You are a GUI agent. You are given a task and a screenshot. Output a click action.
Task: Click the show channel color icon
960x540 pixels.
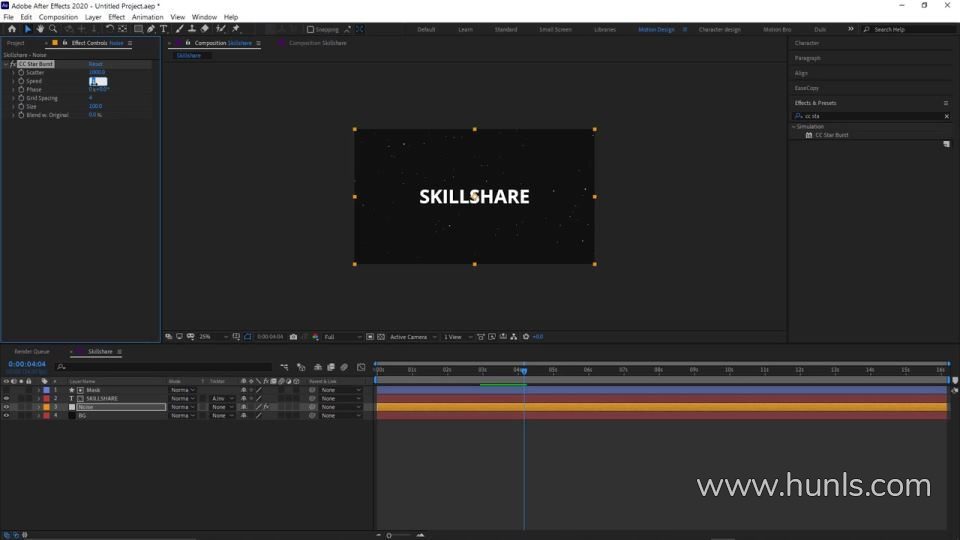(316, 337)
